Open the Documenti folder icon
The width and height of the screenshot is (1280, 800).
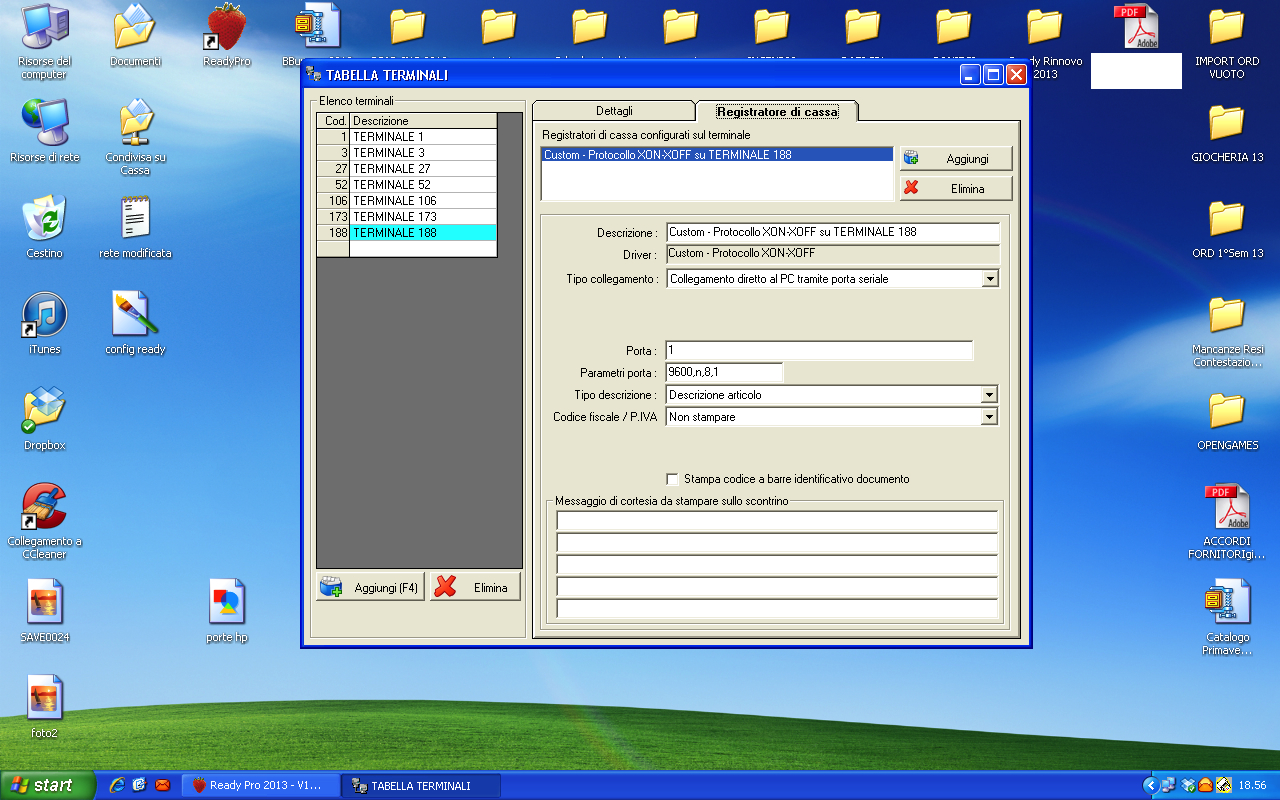[x=135, y=36]
